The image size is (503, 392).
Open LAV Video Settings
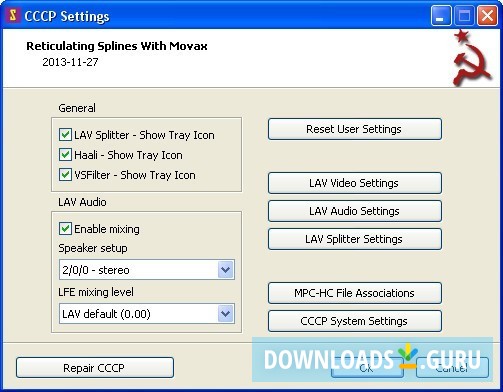(355, 183)
